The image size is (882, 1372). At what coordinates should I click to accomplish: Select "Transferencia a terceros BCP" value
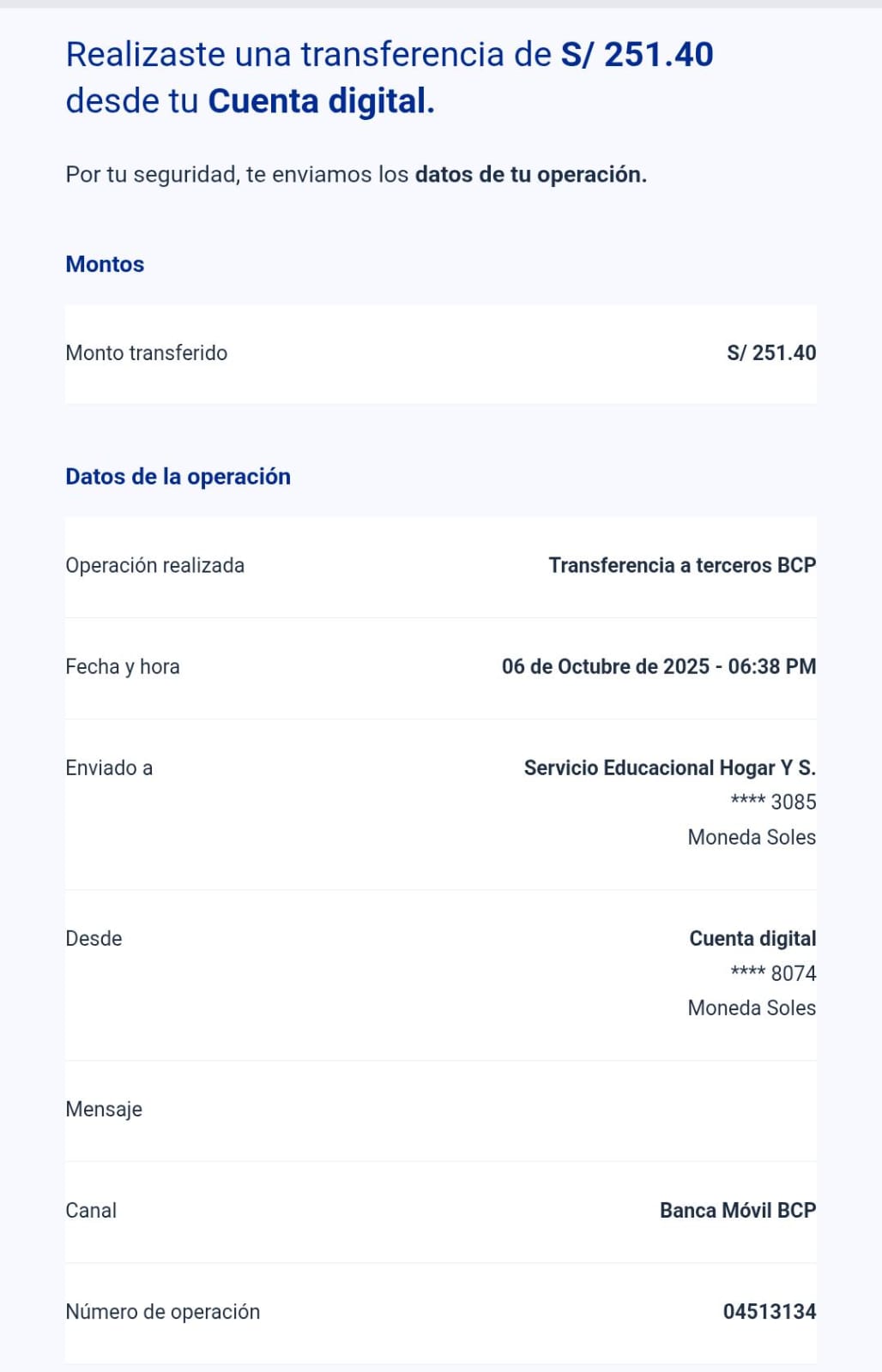coord(681,566)
